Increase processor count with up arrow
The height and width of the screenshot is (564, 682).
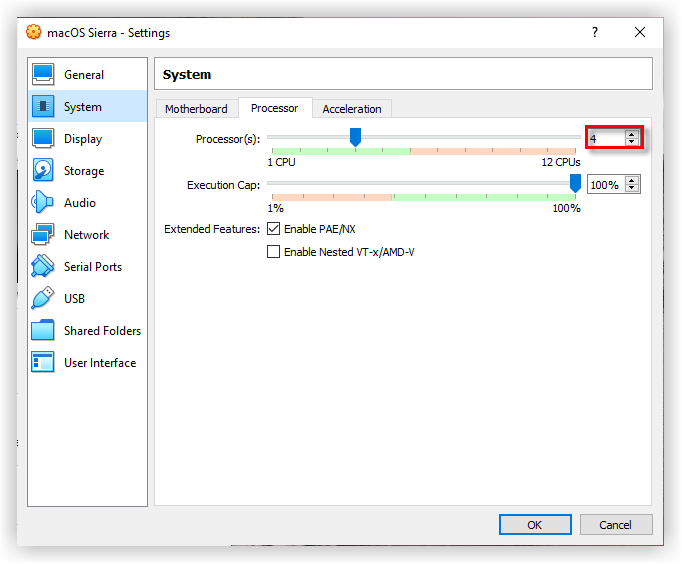tap(631, 134)
